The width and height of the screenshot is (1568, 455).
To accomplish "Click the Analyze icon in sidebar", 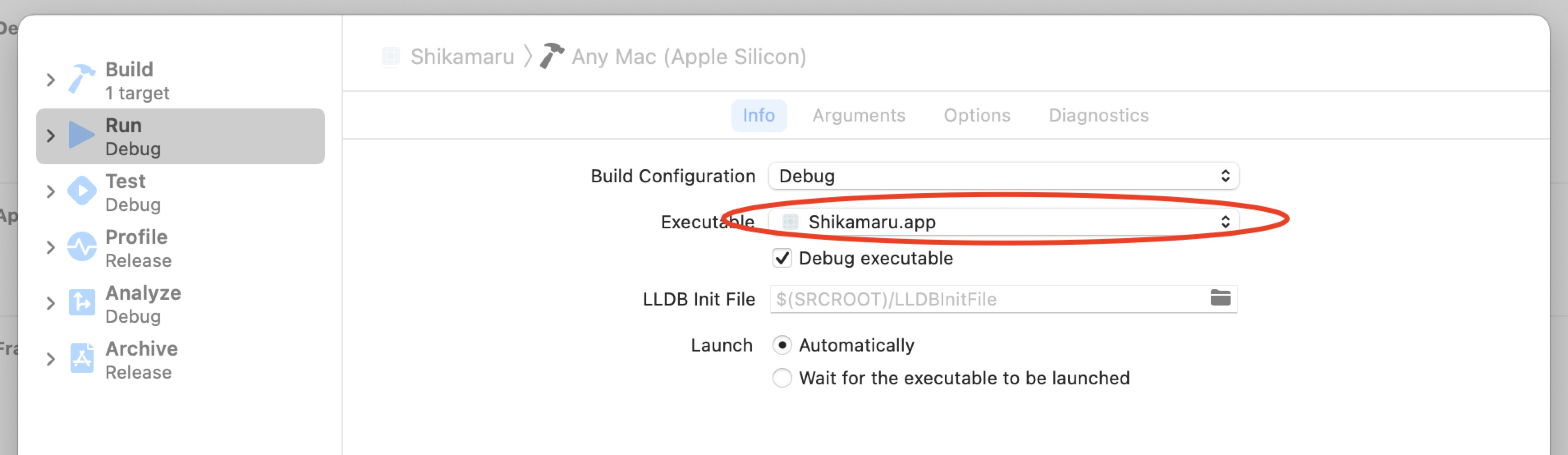I will (82, 303).
